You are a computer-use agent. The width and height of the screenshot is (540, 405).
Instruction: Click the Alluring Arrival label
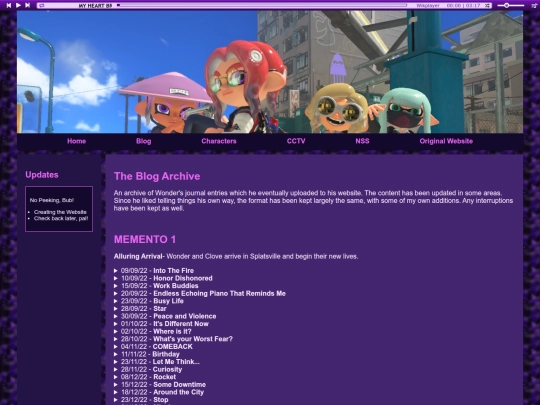pos(139,256)
